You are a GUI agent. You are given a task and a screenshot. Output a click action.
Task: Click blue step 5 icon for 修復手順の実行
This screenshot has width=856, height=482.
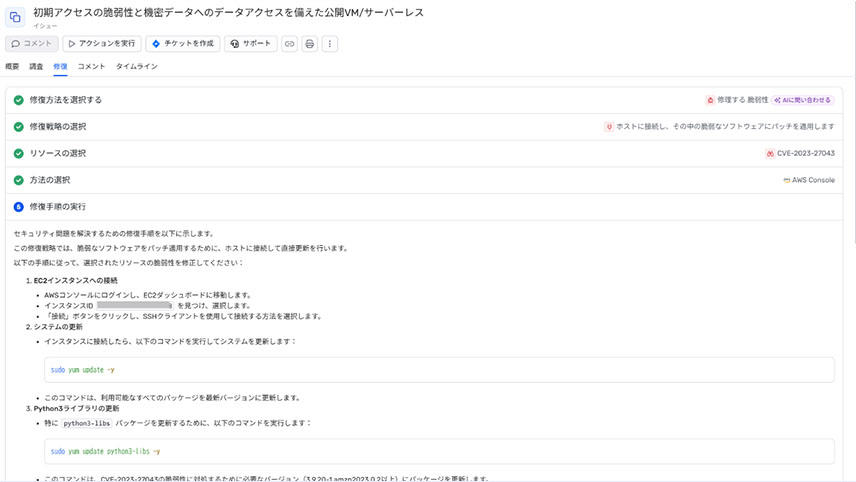tap(19, 207)
